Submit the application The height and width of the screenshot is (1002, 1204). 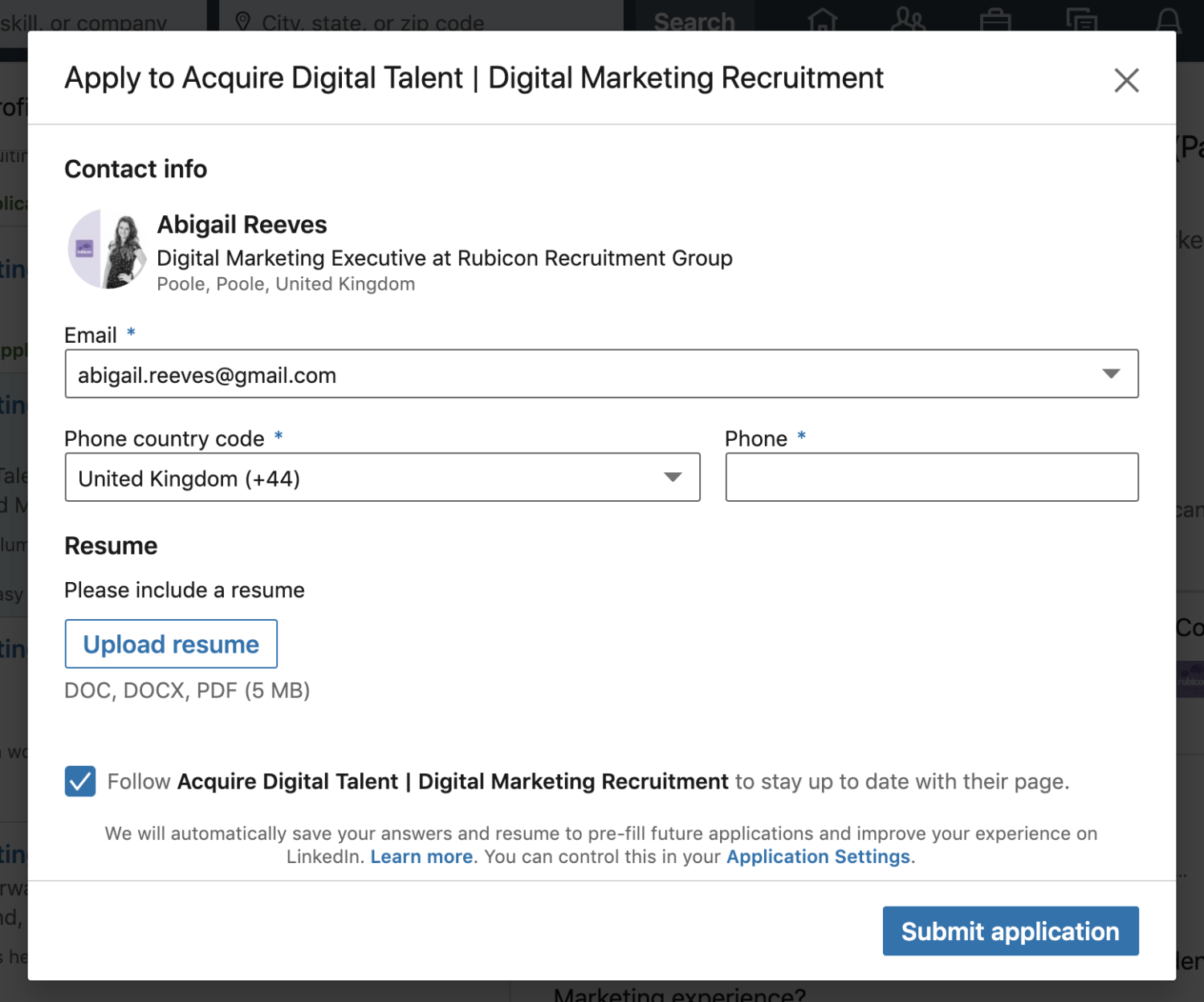pyautogui.click(x=1011, y=931)
